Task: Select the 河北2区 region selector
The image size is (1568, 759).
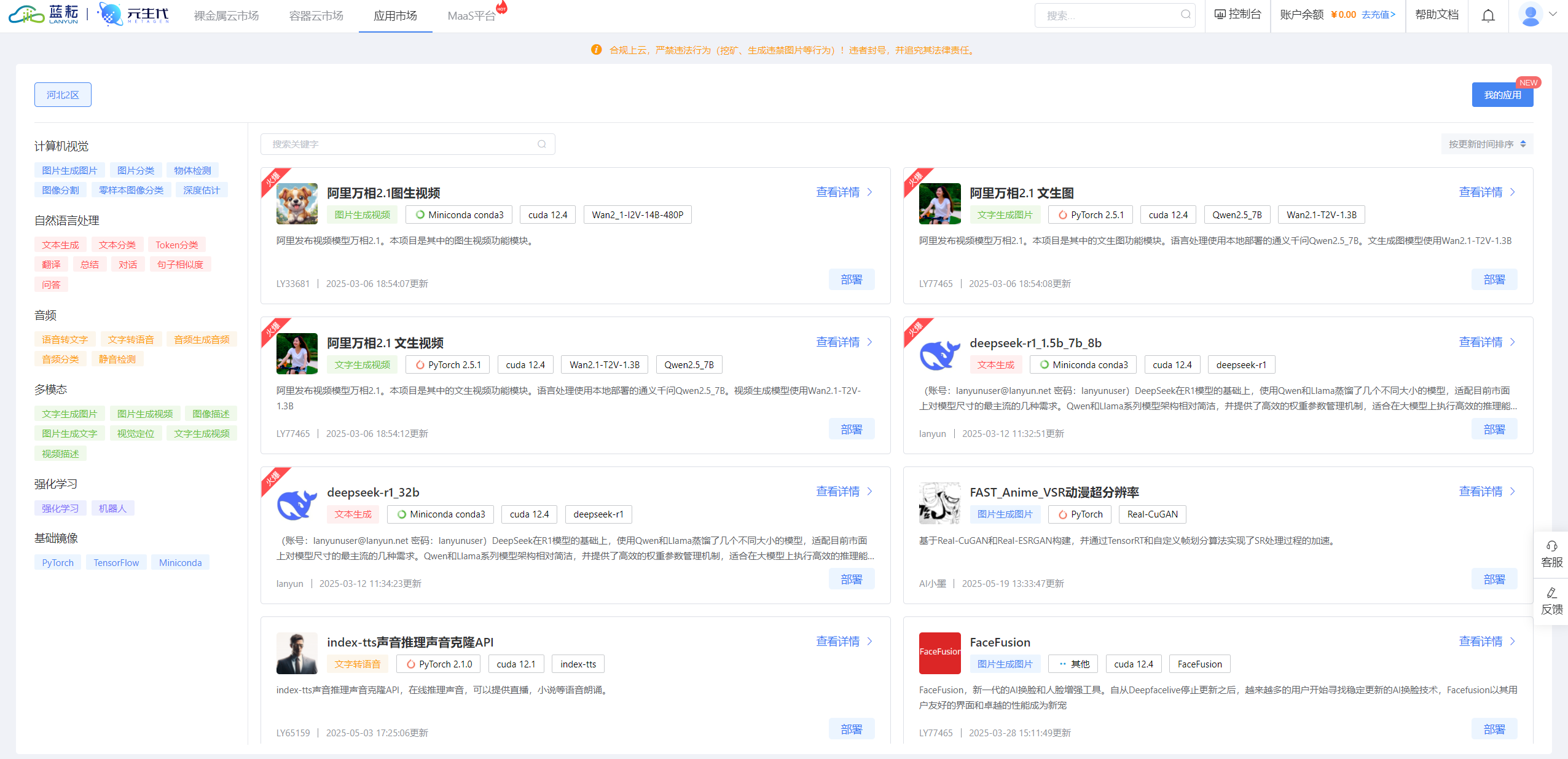Action: 63,95
